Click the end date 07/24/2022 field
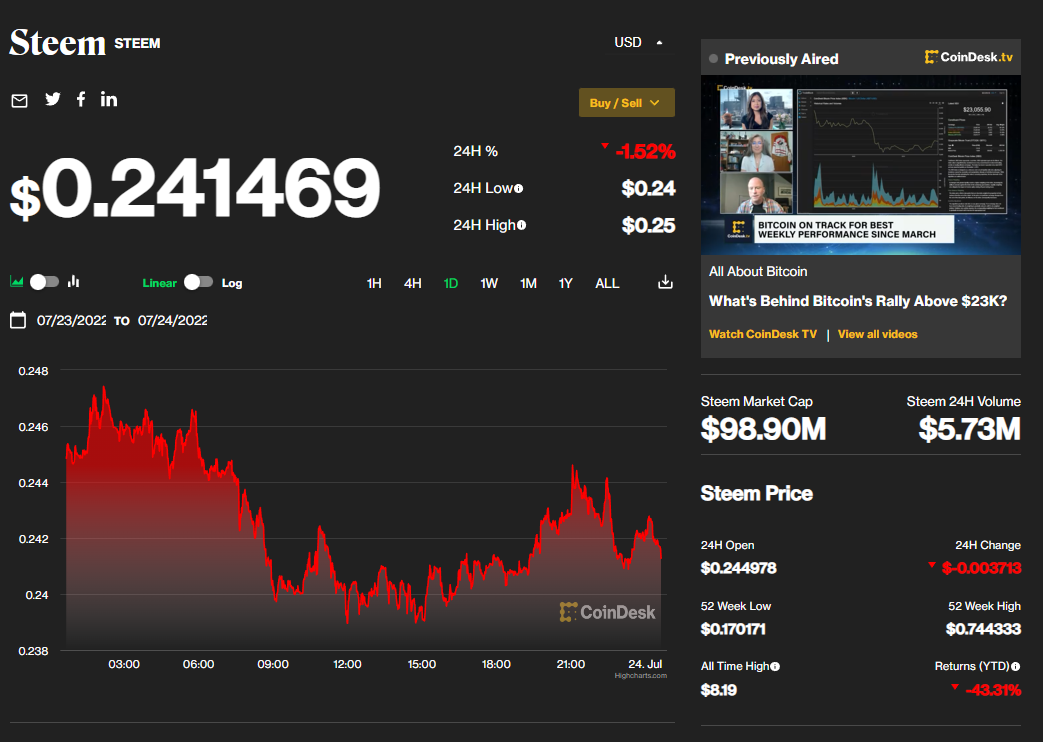Image resolution: width=1043 pixels, height=742 pixels. pos(172,320)
